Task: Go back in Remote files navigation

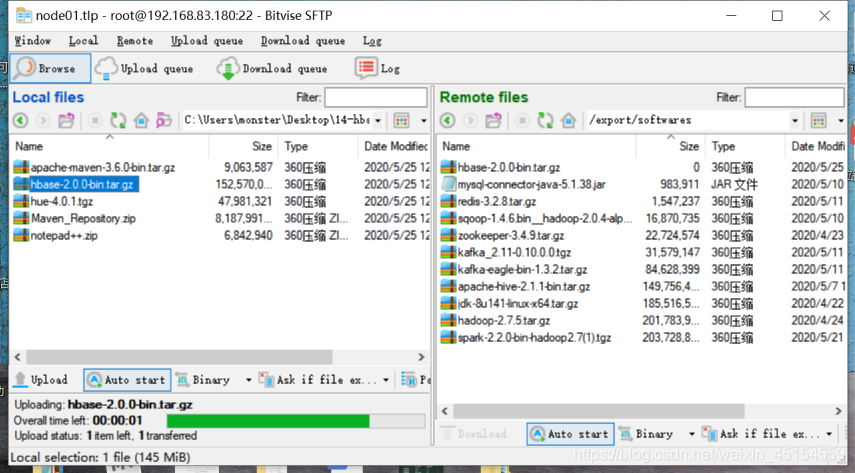Action: 448,120
